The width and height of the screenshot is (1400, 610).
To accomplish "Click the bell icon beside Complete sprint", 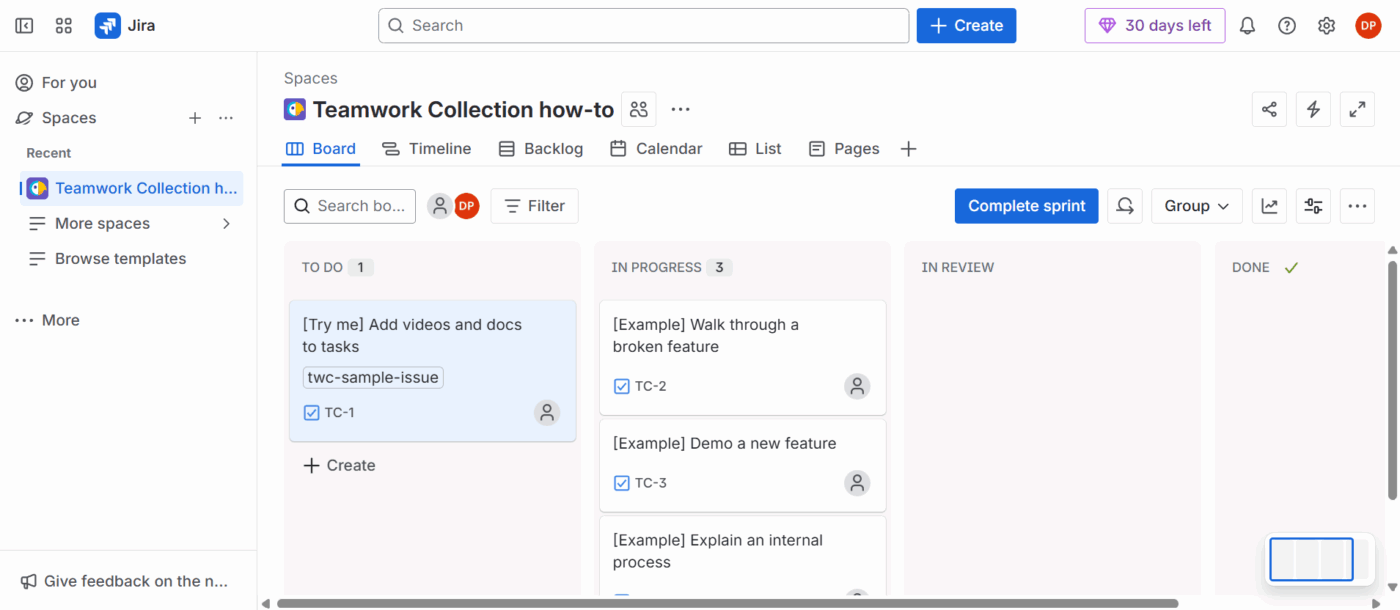I will click(x=1124, y=206).
